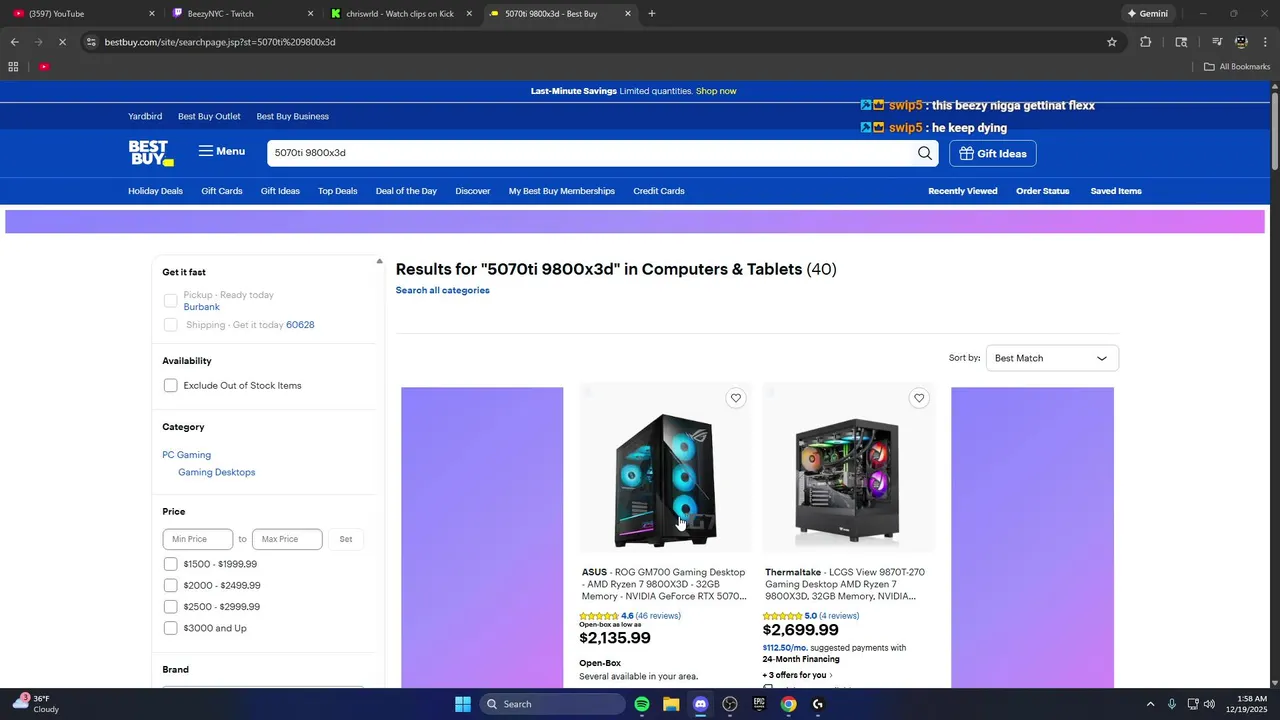Open Holiday Deals in the nav bar
Screen dimensions: 1280x720
pos(155,191)
